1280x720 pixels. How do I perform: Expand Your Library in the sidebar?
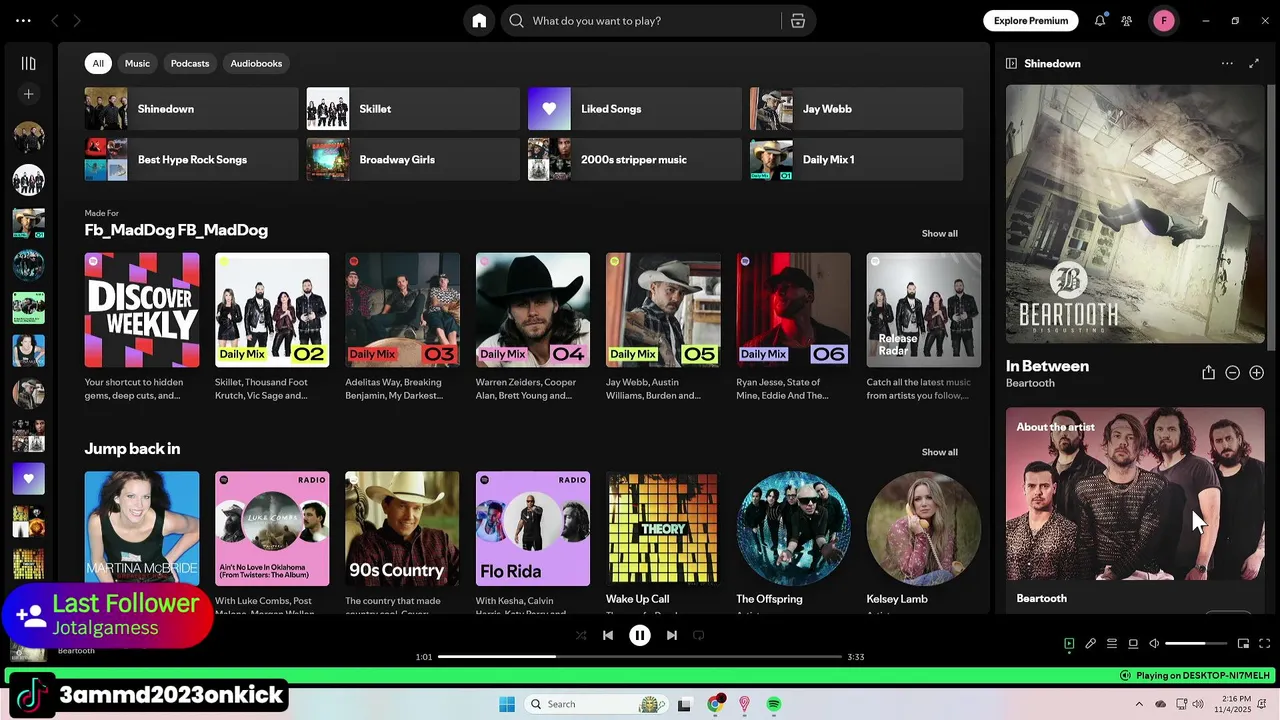point(28,63)
